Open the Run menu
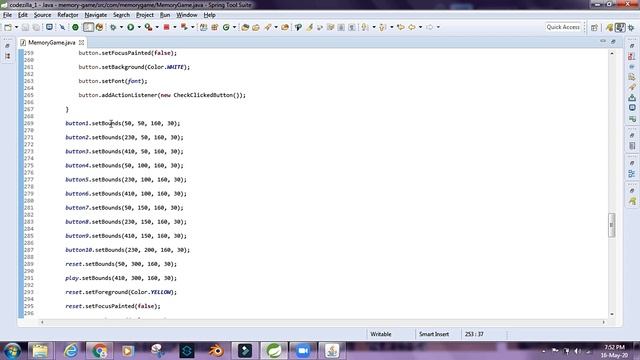The width and height of the screenshot is (640, 360). pos(165,15)
